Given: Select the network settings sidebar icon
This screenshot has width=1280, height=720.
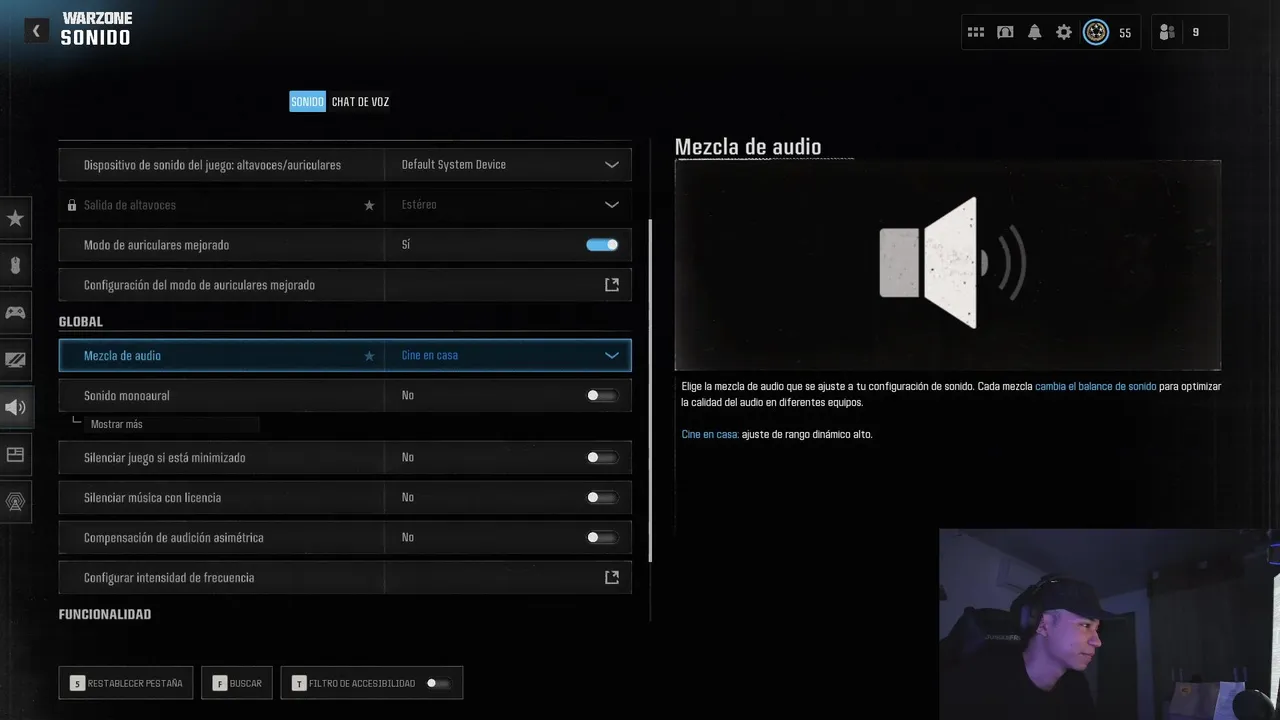Looking at the screenshot, I should point(15,501).
